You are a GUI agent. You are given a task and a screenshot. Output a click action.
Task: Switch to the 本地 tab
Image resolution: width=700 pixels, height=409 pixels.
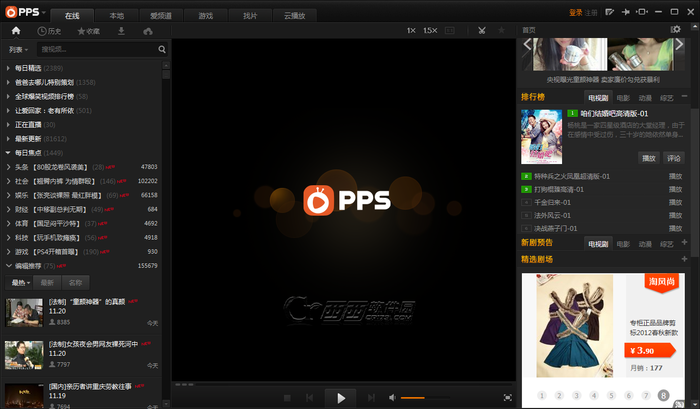(117, 16)
